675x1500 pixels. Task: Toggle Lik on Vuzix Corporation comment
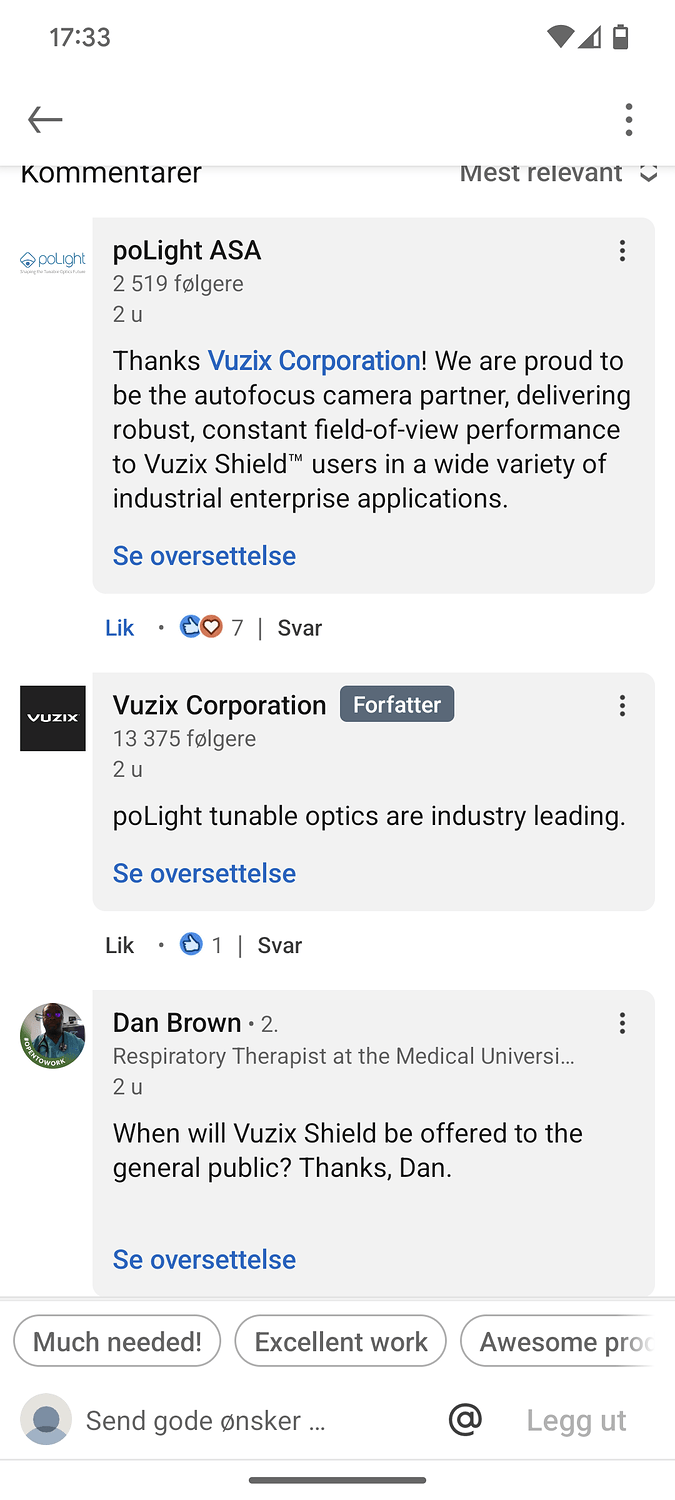(x=120, y=945)
